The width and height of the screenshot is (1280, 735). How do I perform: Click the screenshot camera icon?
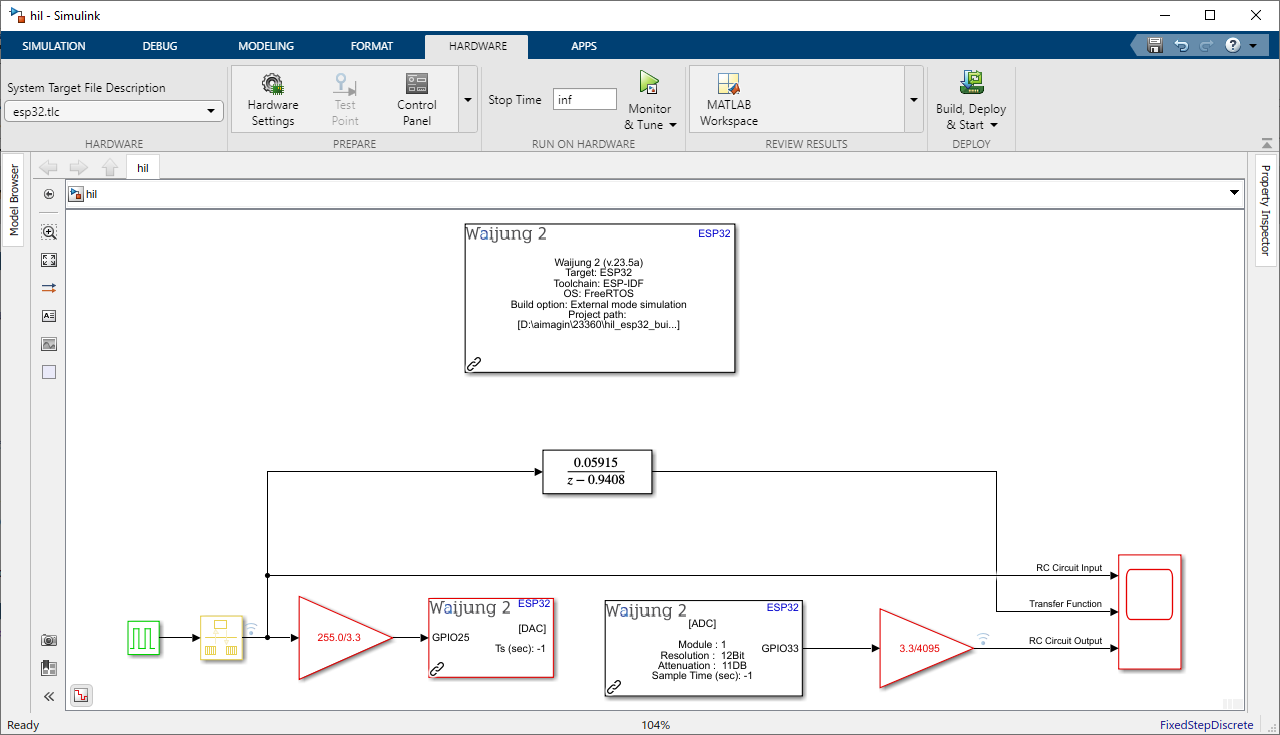point(49,640)
